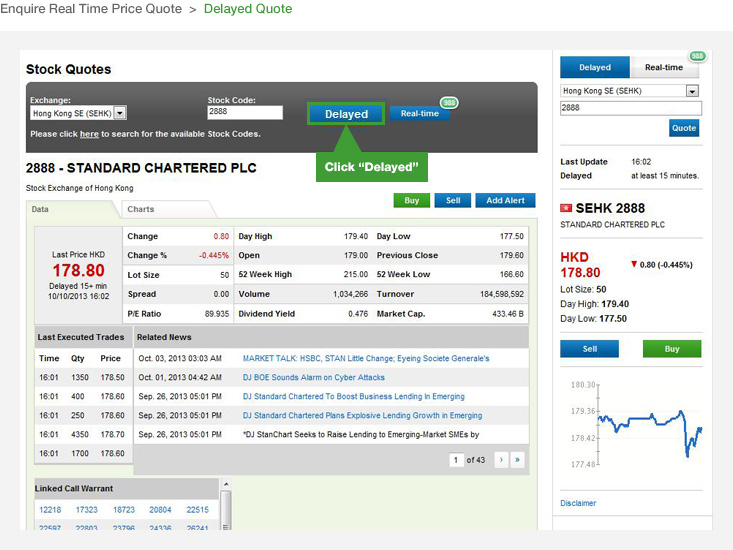Click the Last Price value 178.80
Image resolution: width=733 pixels, height=550 pixels.
point(79,271)
